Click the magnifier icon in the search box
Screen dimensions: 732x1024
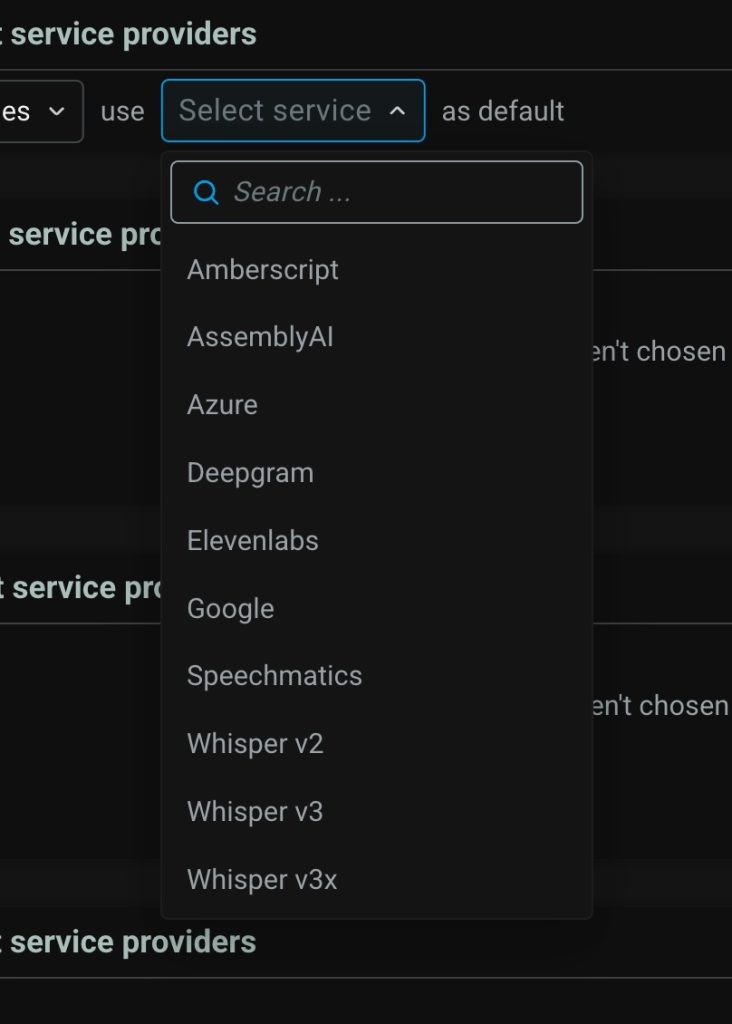[x=206, y=192]
